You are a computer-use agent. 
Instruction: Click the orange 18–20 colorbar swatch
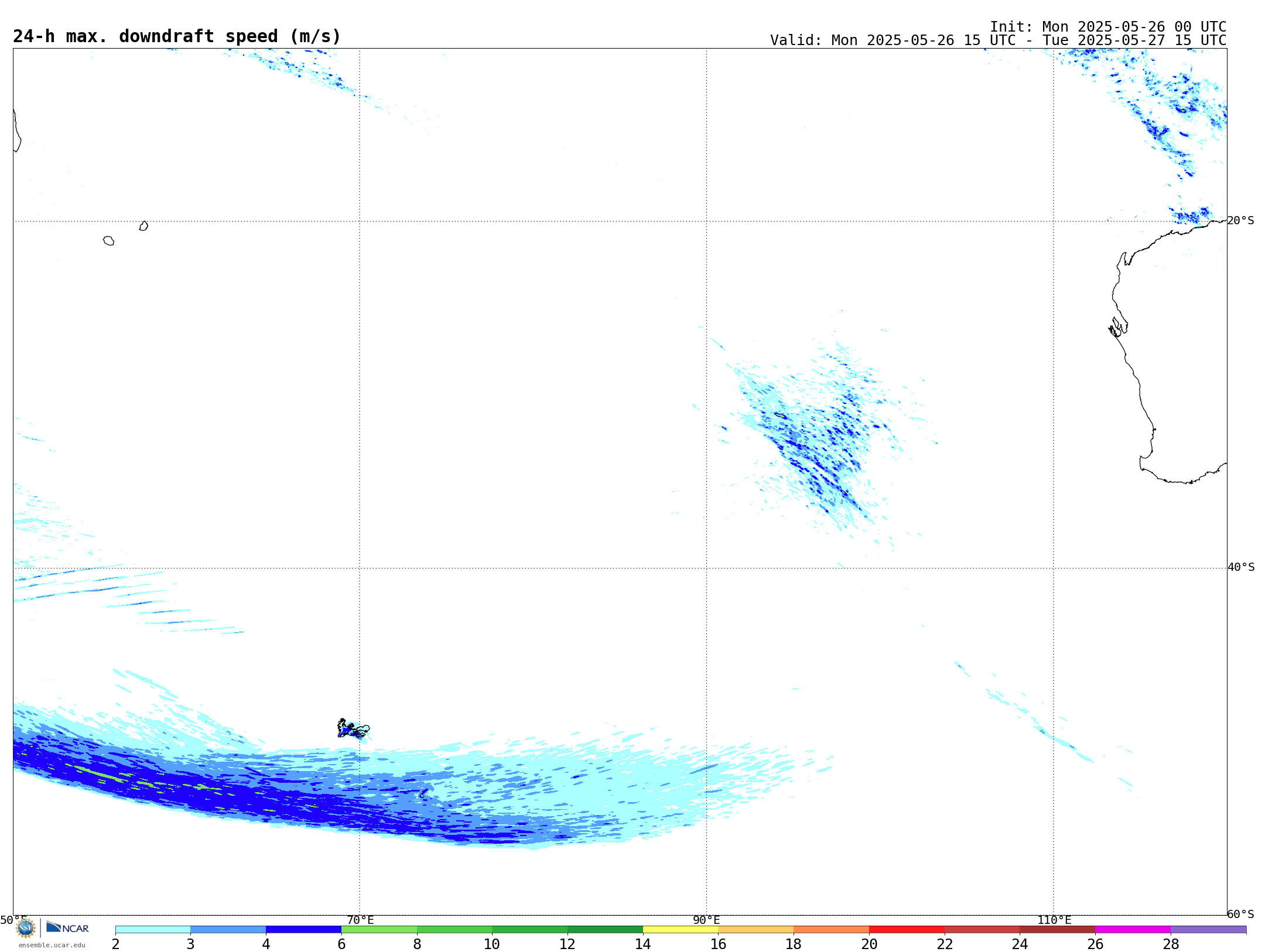click(832, 930)
